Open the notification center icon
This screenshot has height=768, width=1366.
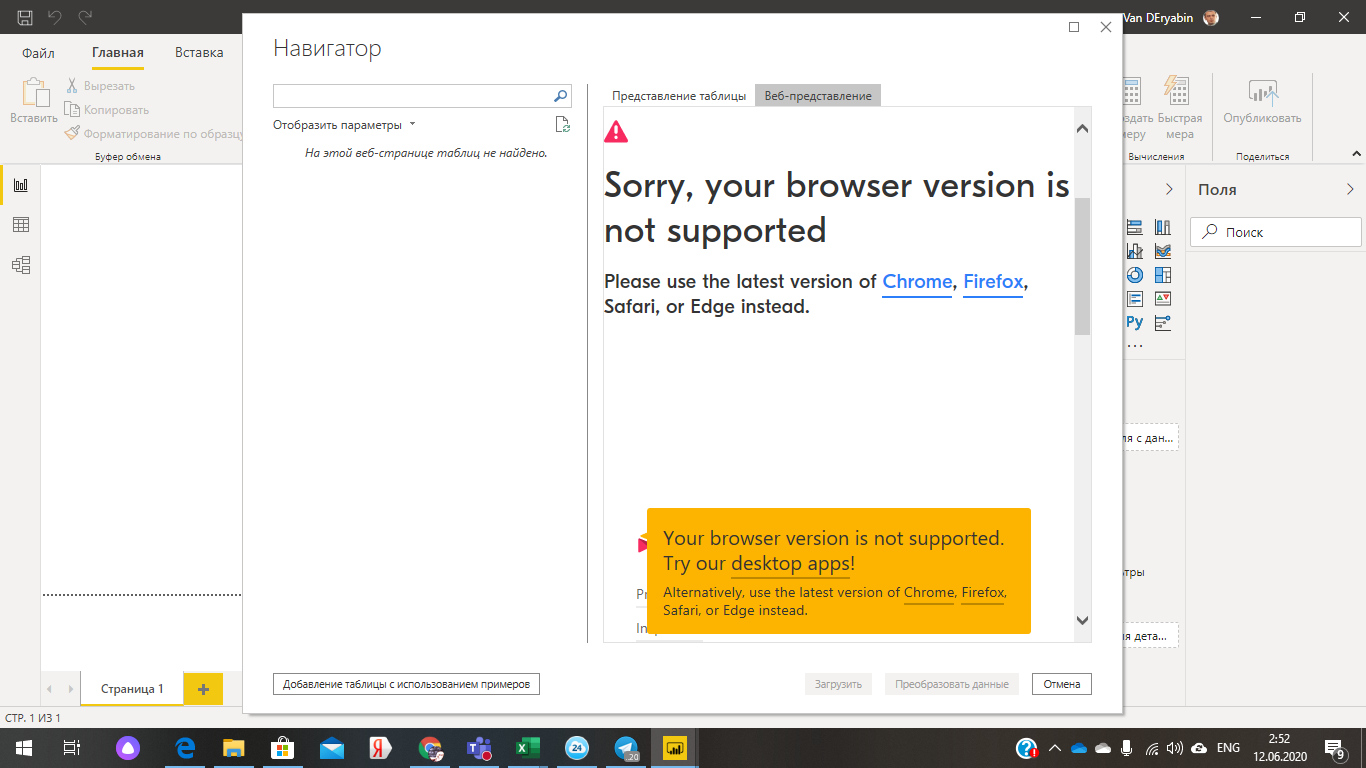(x=1333, y=747)
